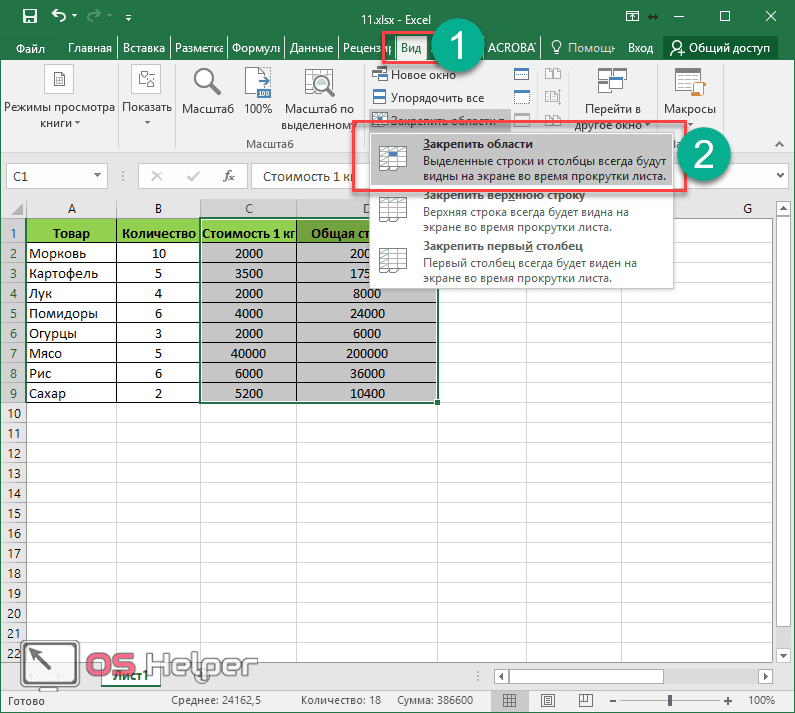The height and width of the screenshot is (713, 795).
Task: Open the ACROBAT tab
Action: (x=511, y=48)
